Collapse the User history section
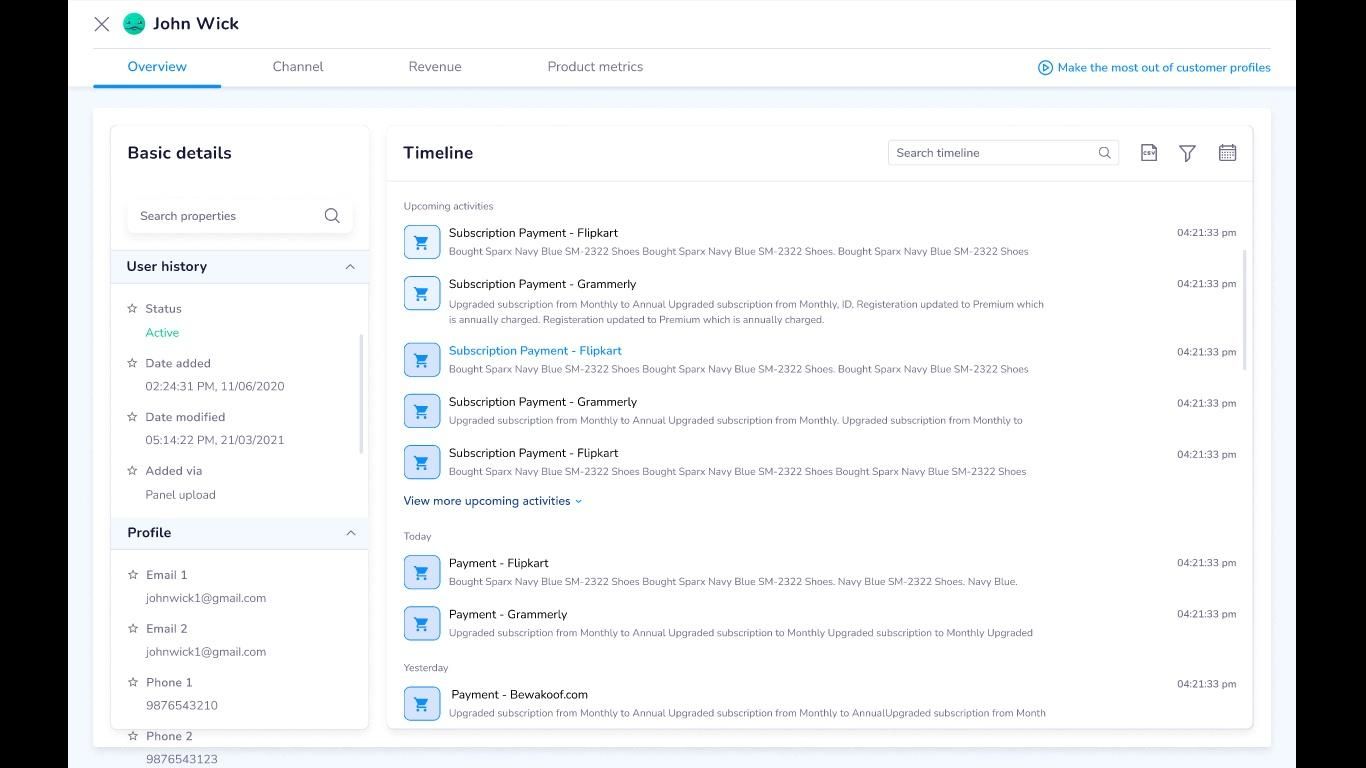This screenshot has height=768, width=1366. tap(350, 267)
